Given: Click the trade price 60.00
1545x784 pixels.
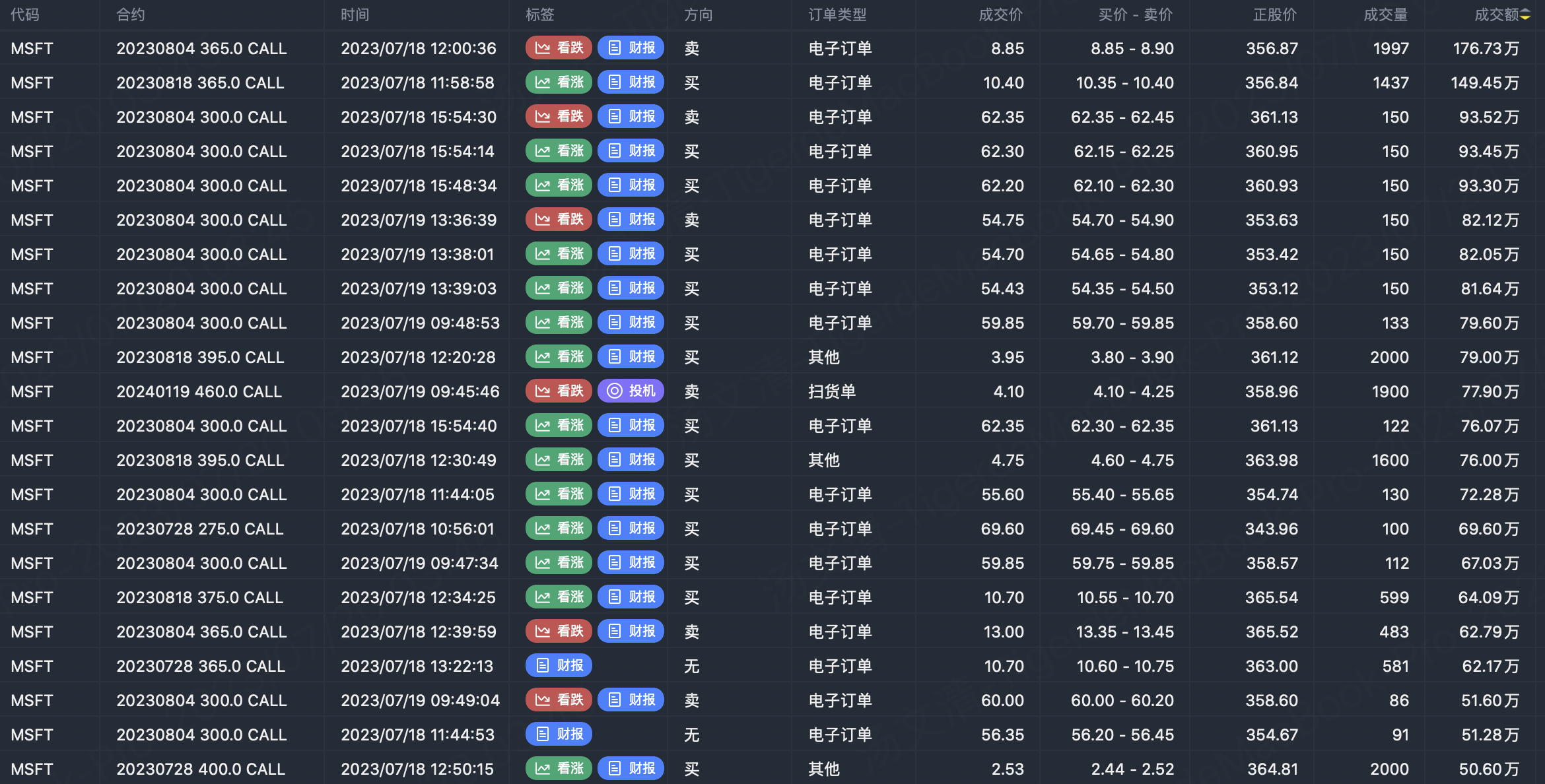Looking at the screenshot, I should point(1002,700).
